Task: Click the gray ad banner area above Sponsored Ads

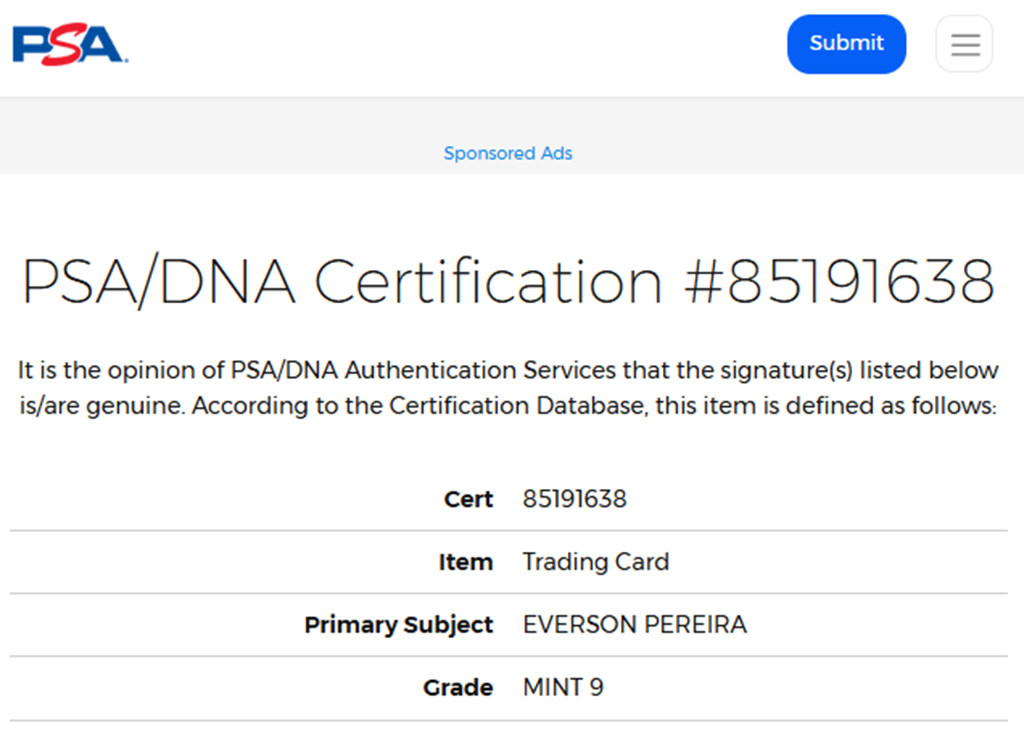Action: pyautogui.click(x=508, y=120)
